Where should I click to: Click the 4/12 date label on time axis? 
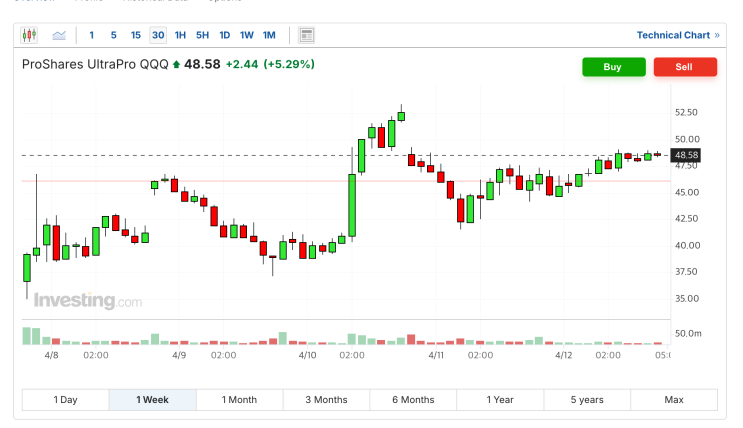click(563, 355)
